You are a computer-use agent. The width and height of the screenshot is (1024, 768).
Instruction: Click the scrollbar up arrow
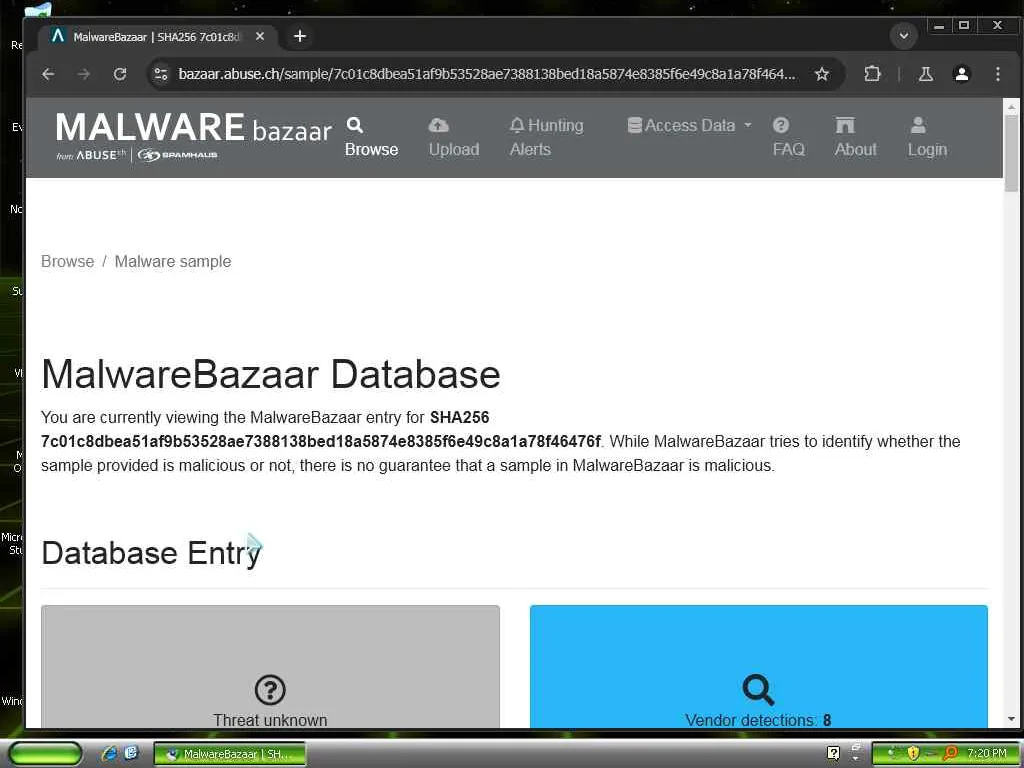(1011, 106)
